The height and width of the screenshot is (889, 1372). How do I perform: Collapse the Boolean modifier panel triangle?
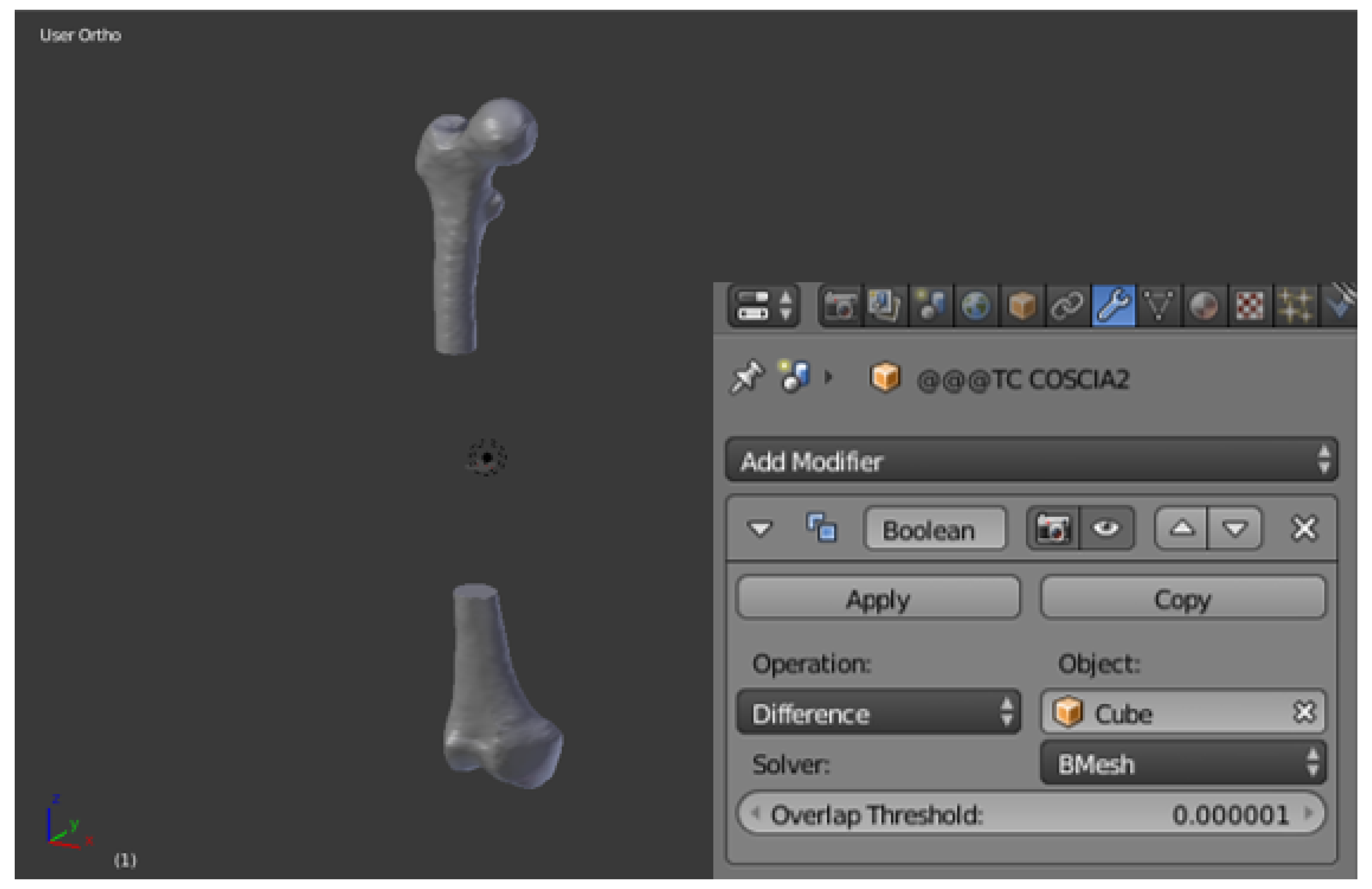pyautogui.click(x=759, y=528)
